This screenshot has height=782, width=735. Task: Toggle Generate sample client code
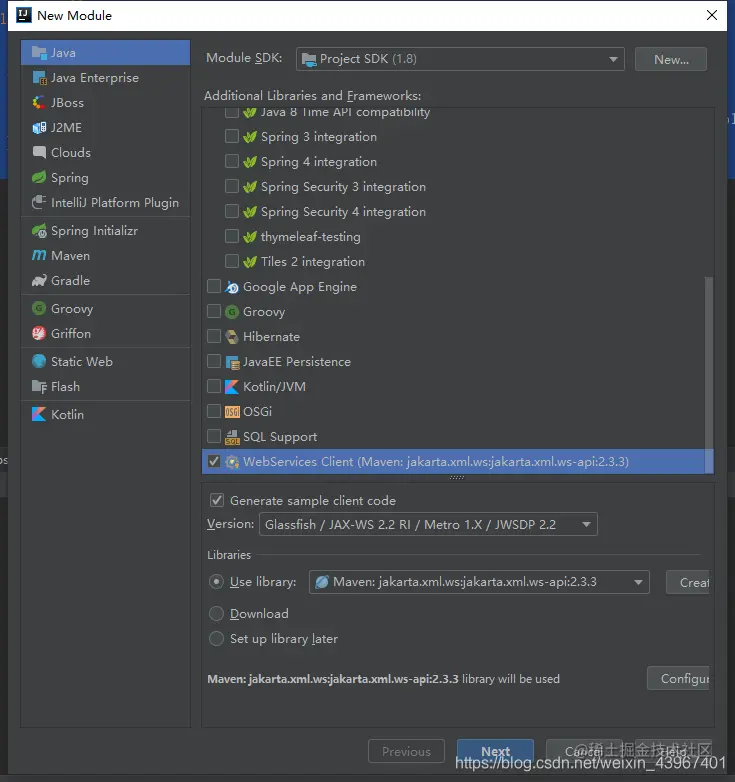(x=217, y=500)
